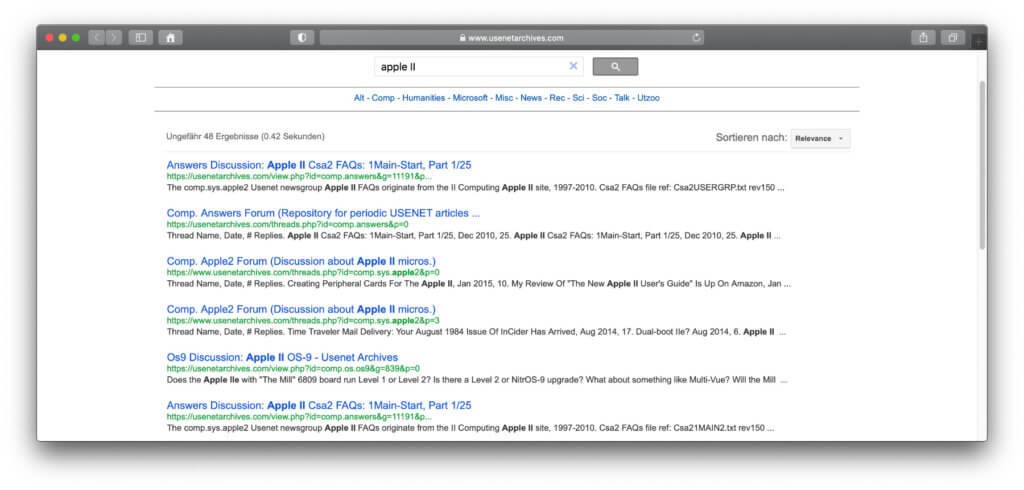1024x490 pixels.
Task: Select the Microsoft newsgroup category
Action: 470,98
